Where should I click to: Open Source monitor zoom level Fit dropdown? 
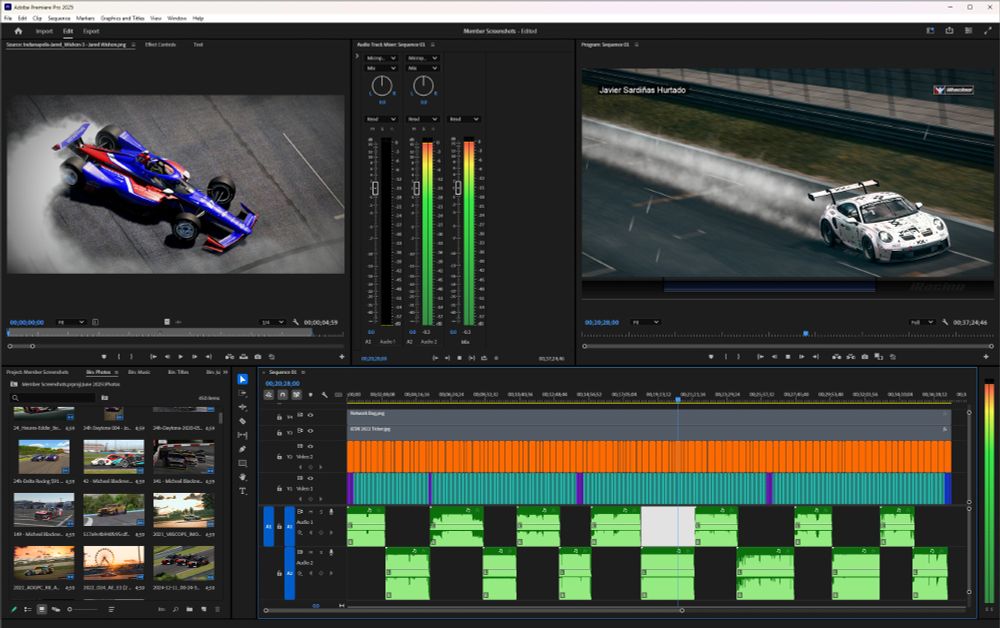coord(71,323)
